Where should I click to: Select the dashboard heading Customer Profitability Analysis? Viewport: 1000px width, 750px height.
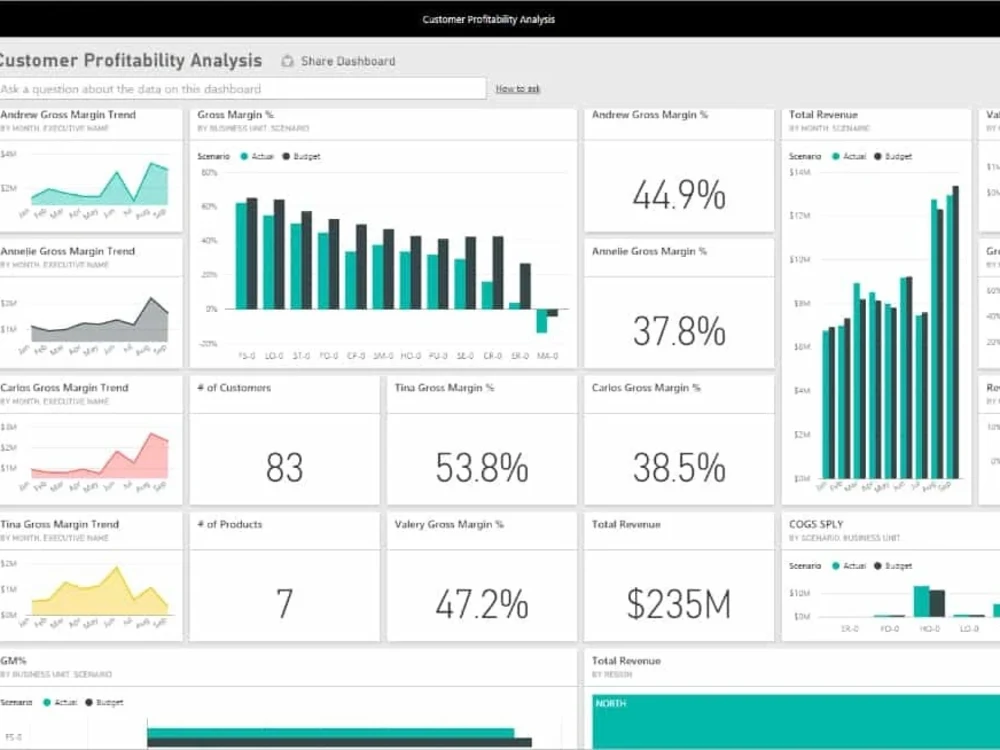click(x=130, y=60)
